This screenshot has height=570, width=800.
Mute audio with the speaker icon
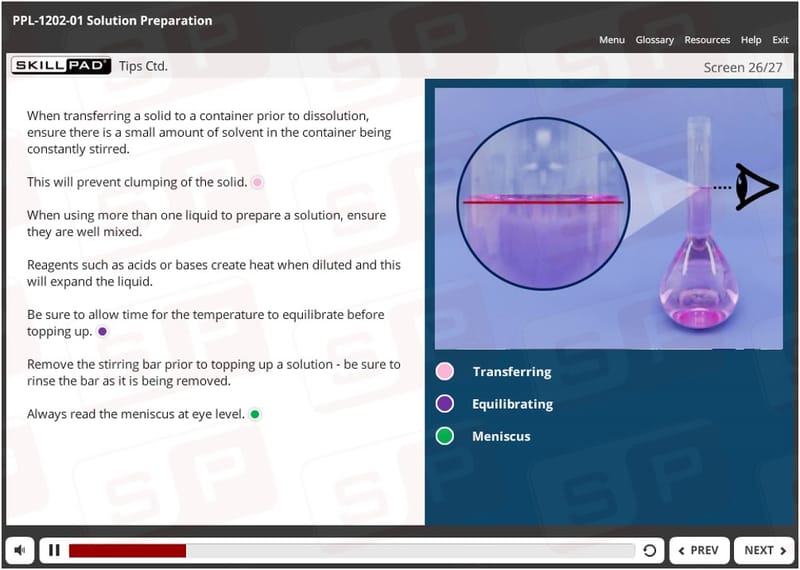pos(20,550)
